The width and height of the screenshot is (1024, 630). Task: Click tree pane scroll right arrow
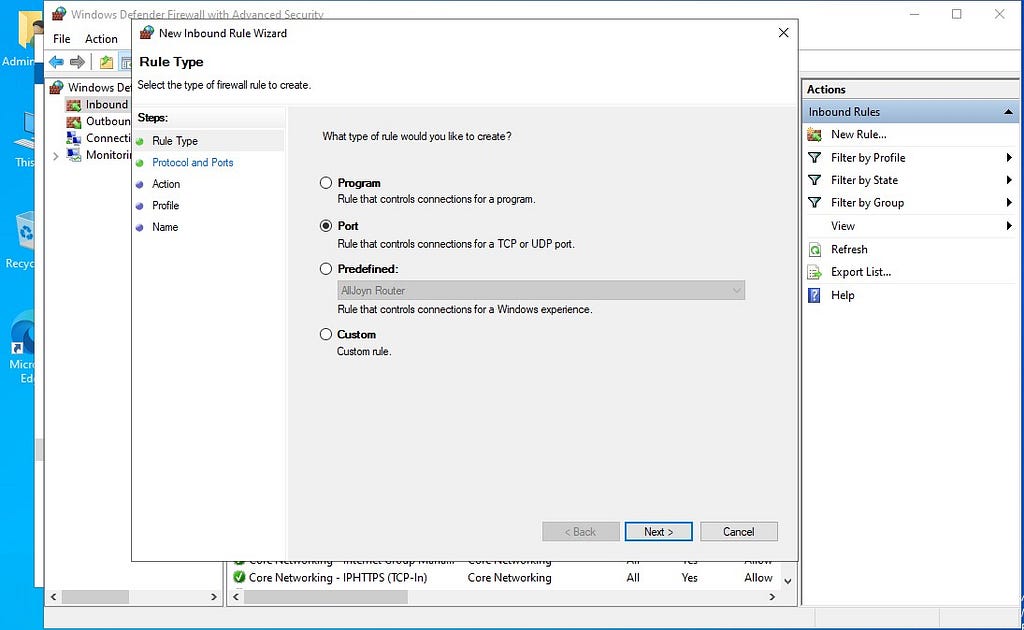(214, 597)
